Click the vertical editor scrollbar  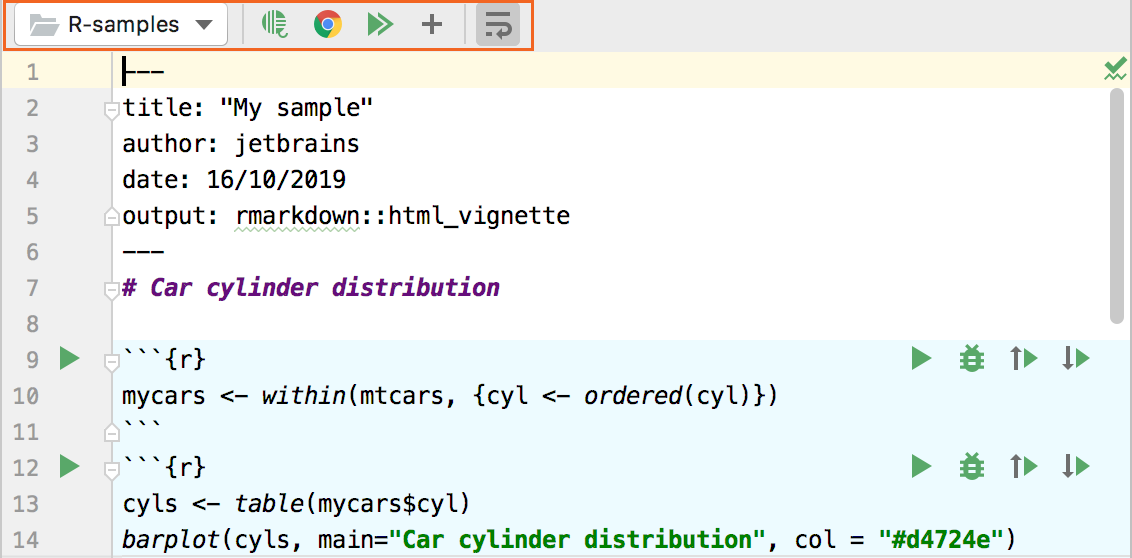pos(1117,206)
